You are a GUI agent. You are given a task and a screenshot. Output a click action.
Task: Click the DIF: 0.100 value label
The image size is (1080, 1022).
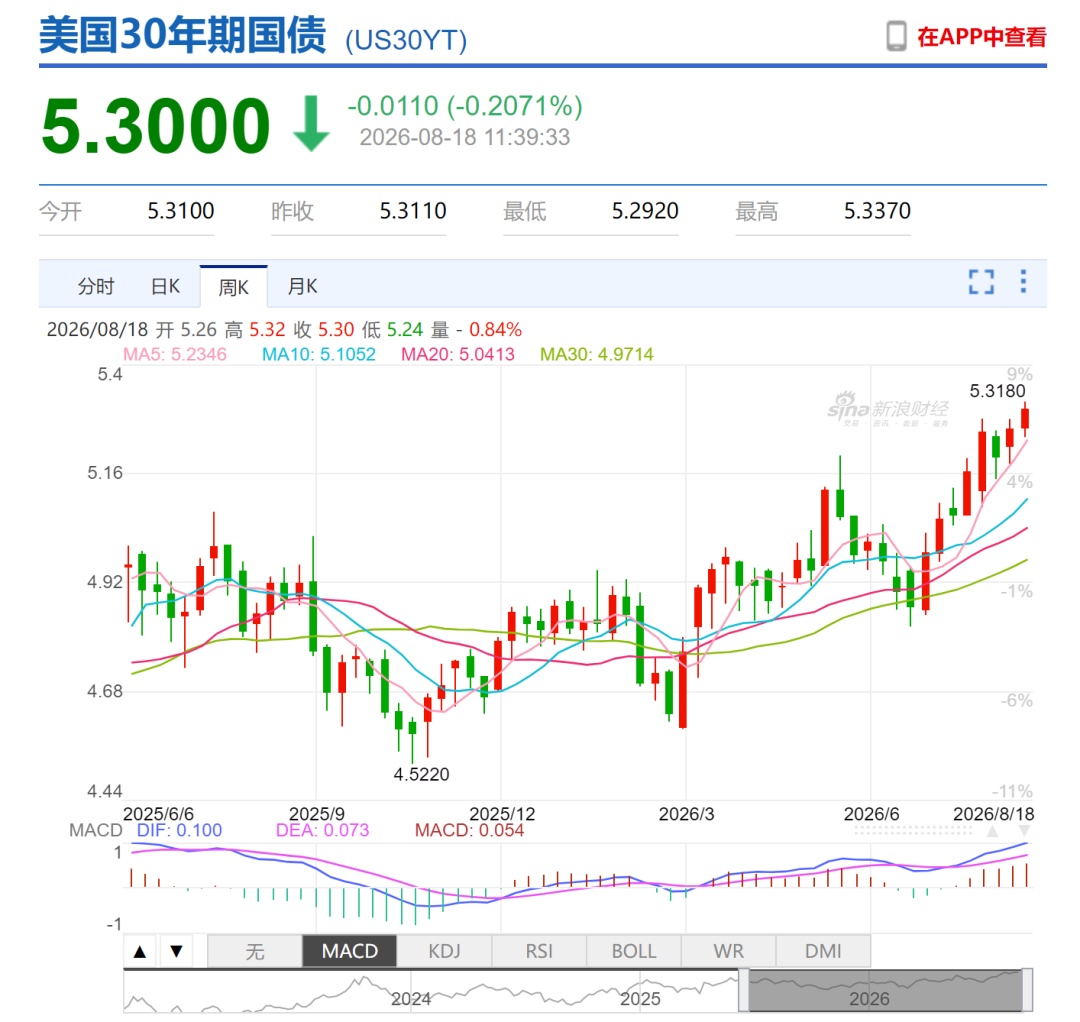click(179, 830)
